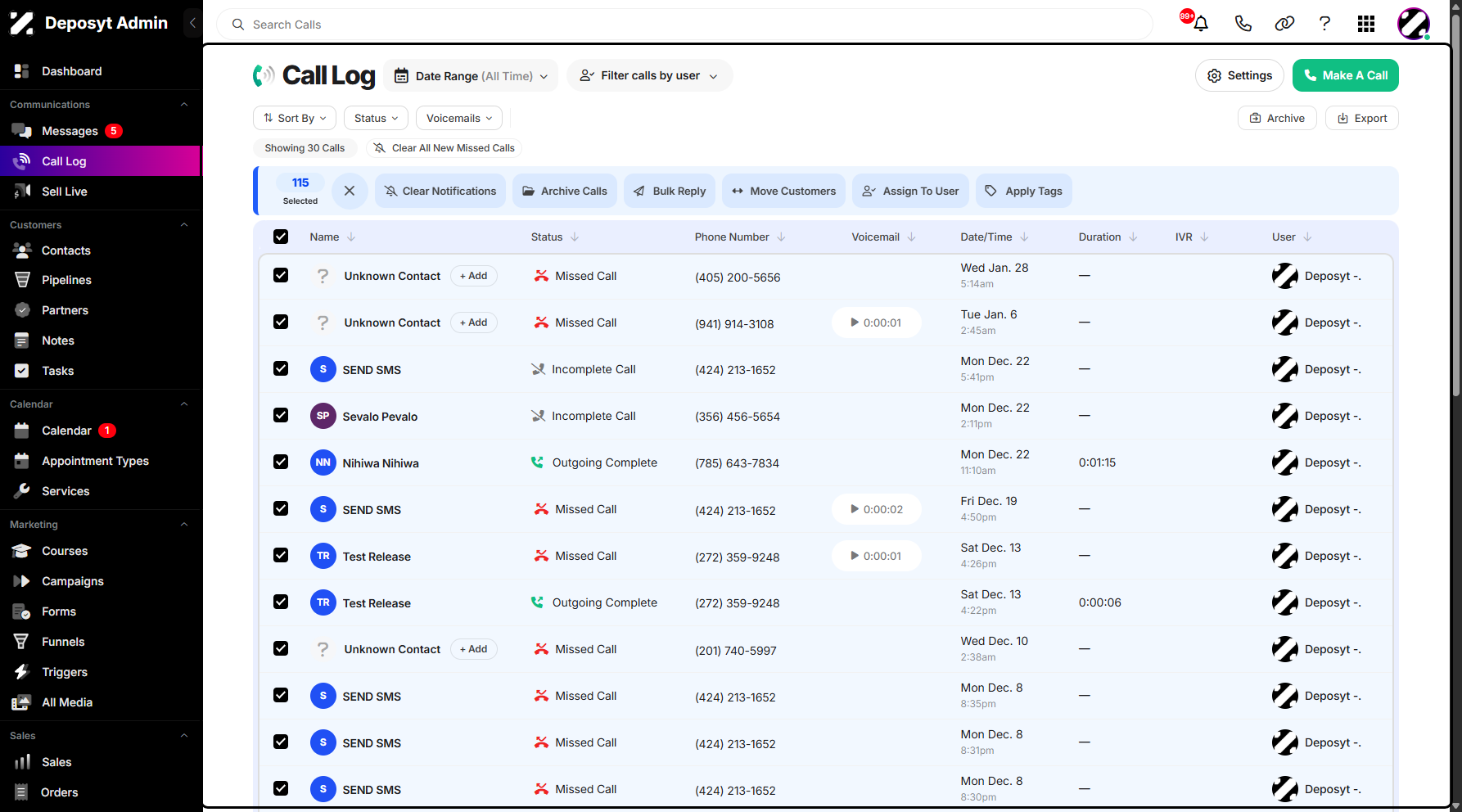The height and width of the screenshot is (812, 1462).
Task: Collapse the Communications sidebar section
Action: (x=184, y=105)
